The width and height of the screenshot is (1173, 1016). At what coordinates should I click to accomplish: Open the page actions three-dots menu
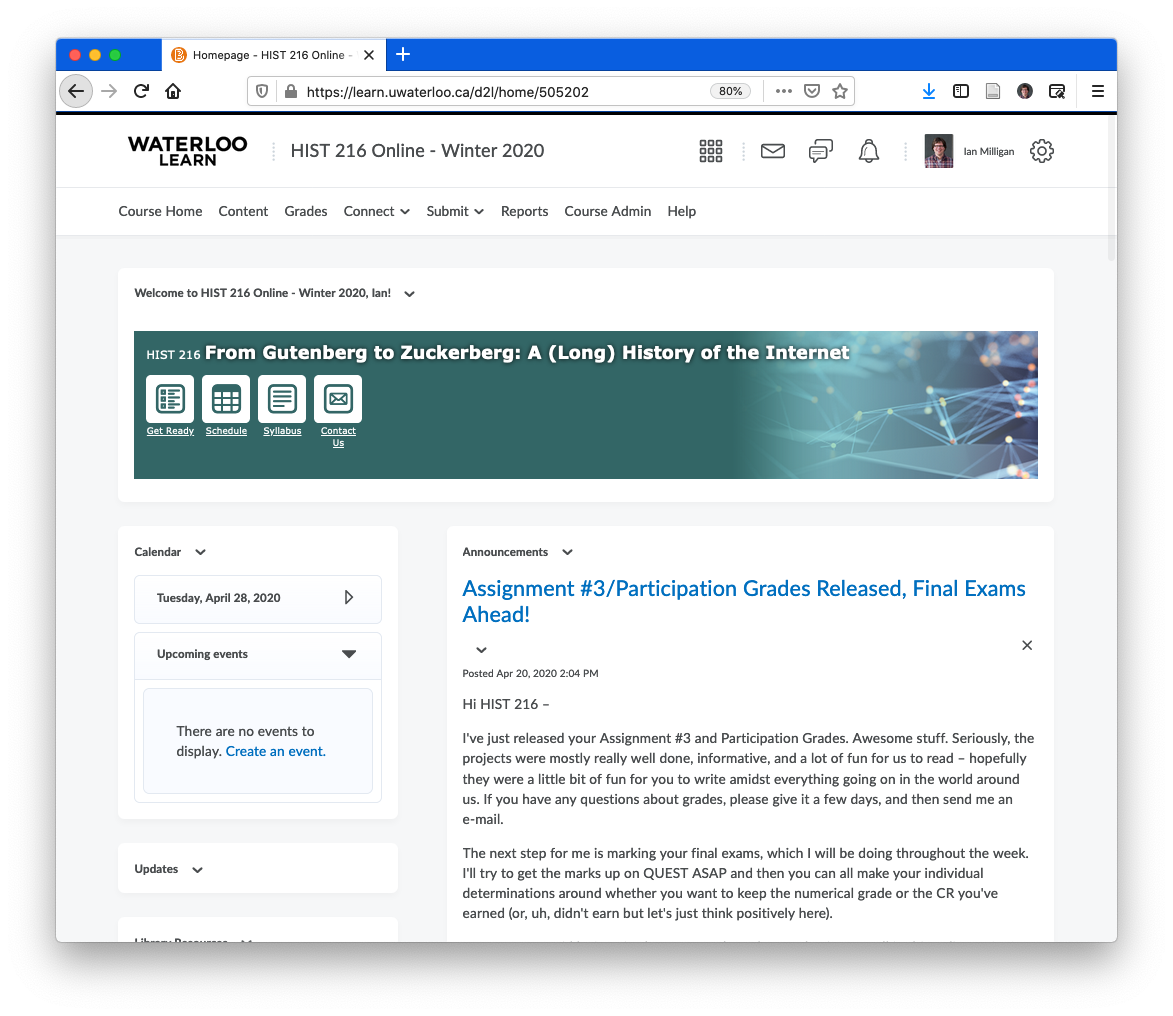(x=783, y=91)
